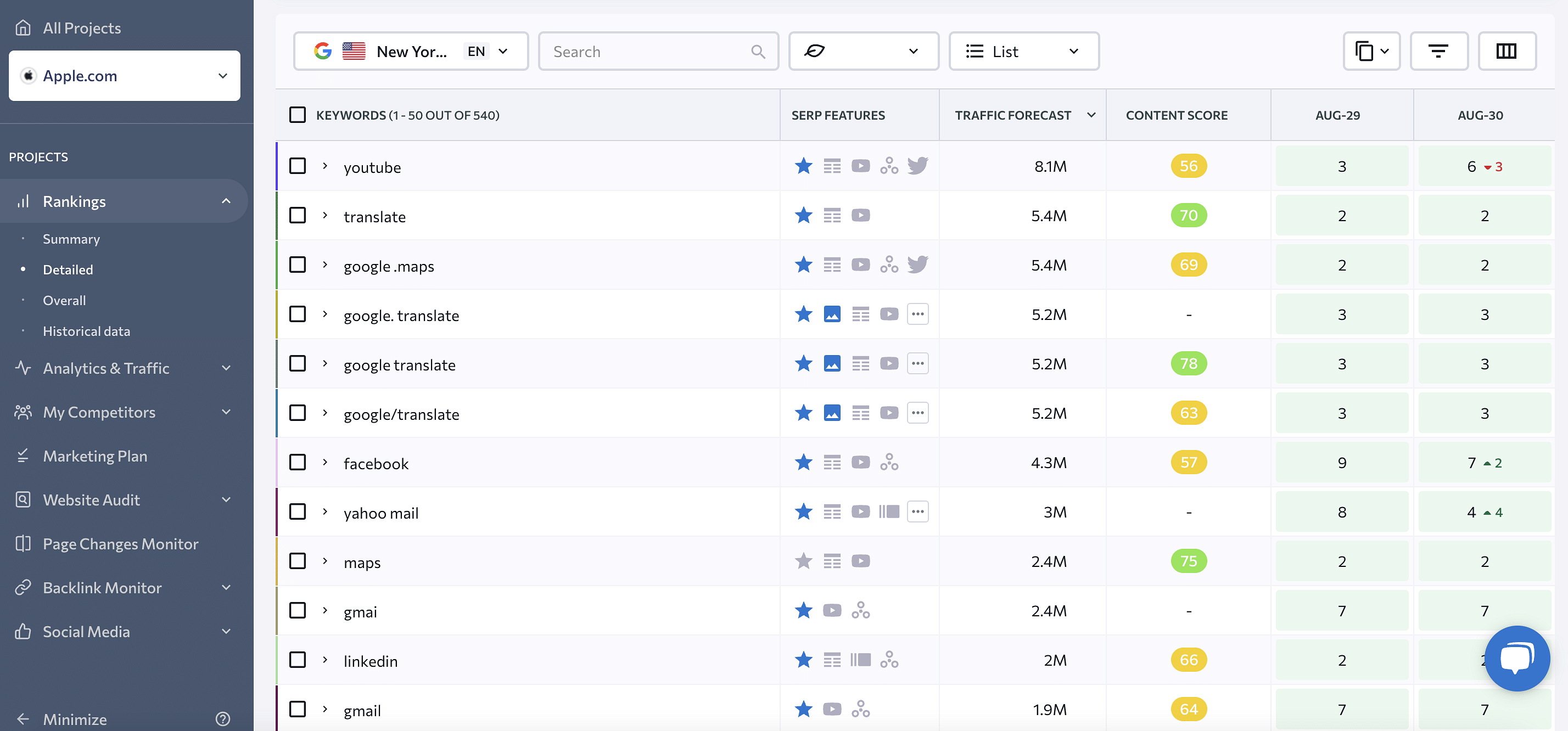Click the AUG-29 rank cell for facebook

pos(1342,462)
